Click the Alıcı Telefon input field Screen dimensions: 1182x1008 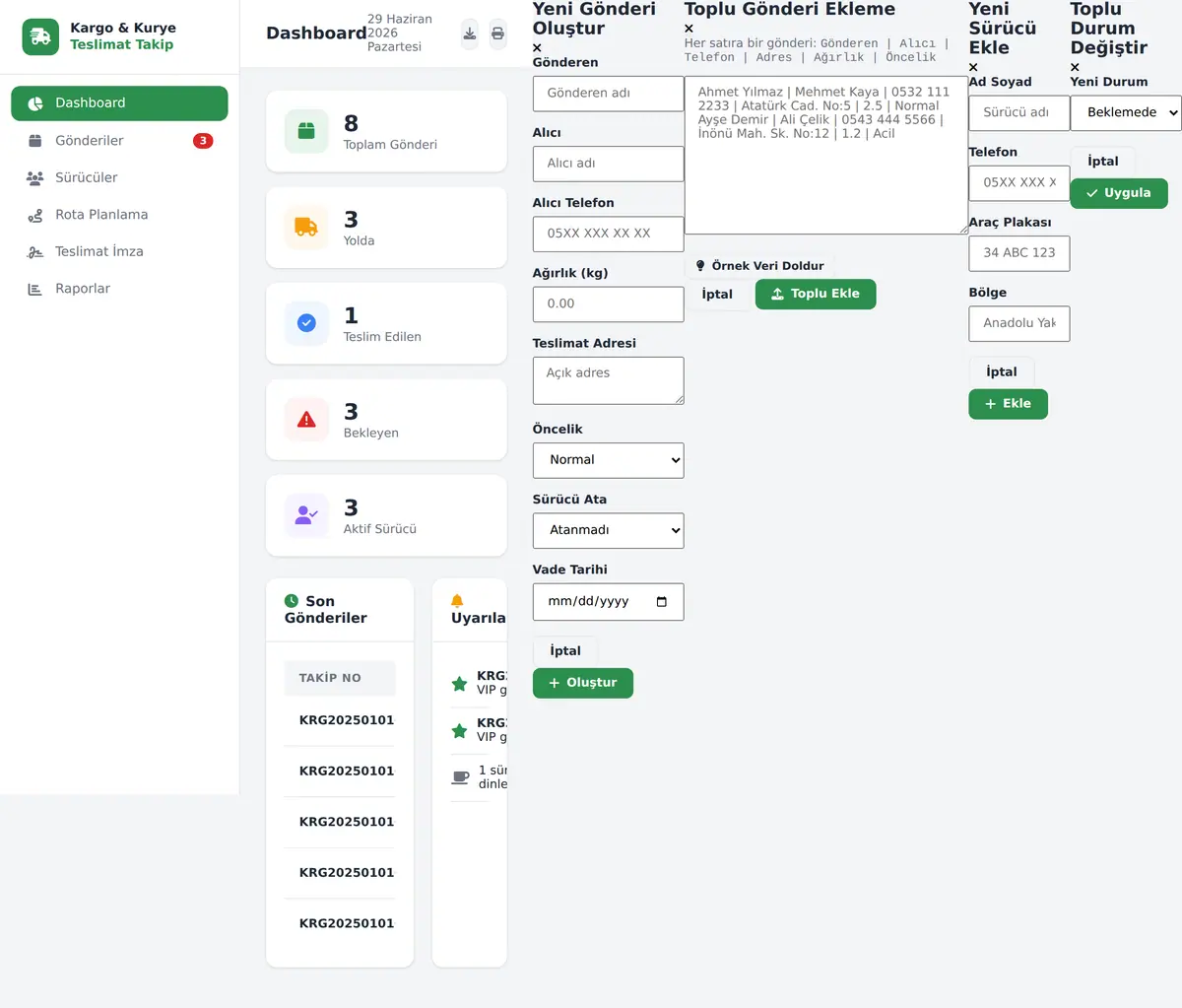tap(608, 234)
